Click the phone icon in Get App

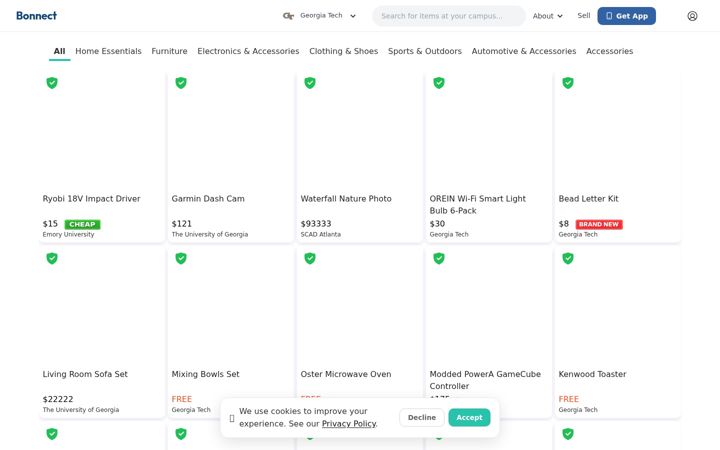[x=609, y=16]
